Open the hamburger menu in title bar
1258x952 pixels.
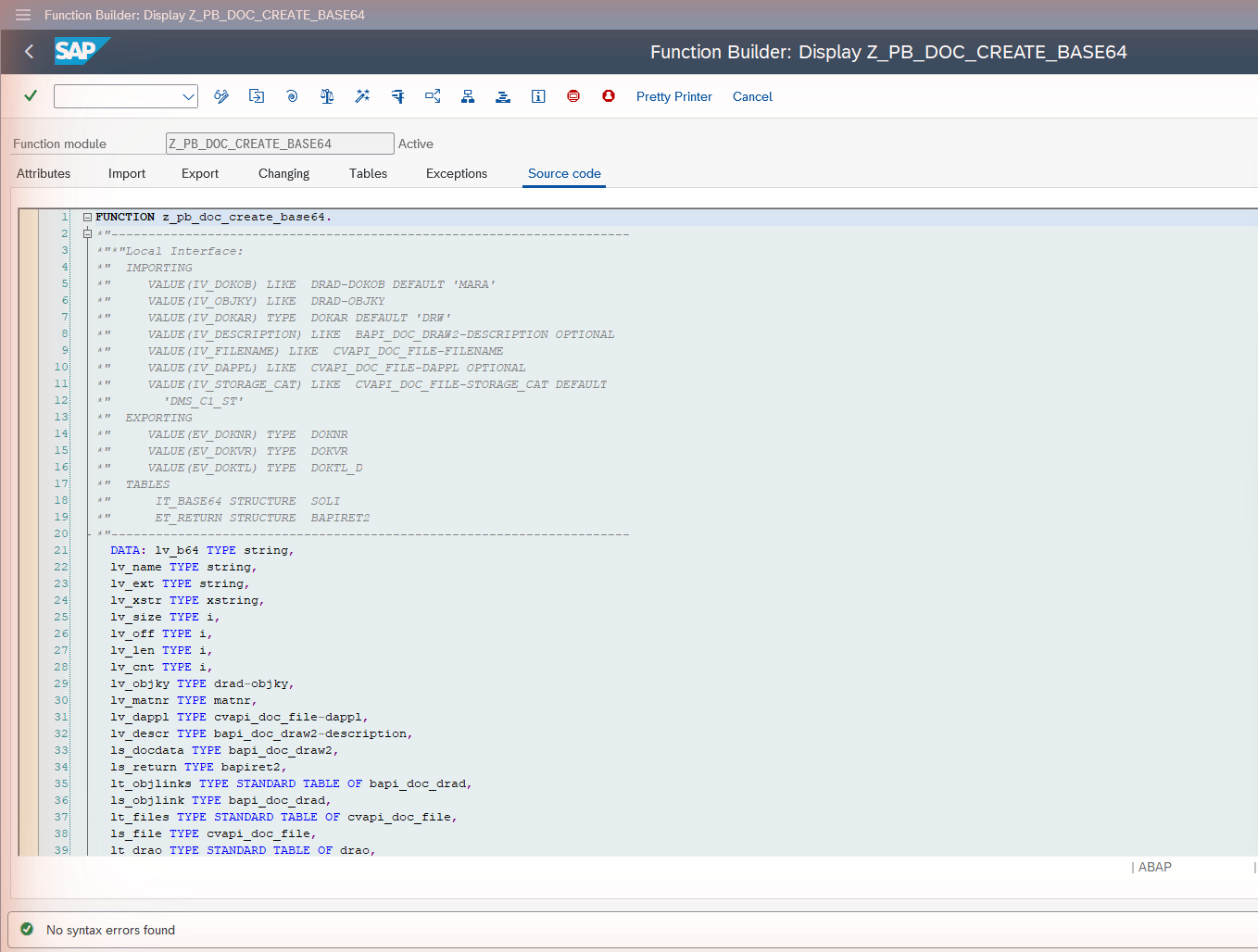(23, 15)
